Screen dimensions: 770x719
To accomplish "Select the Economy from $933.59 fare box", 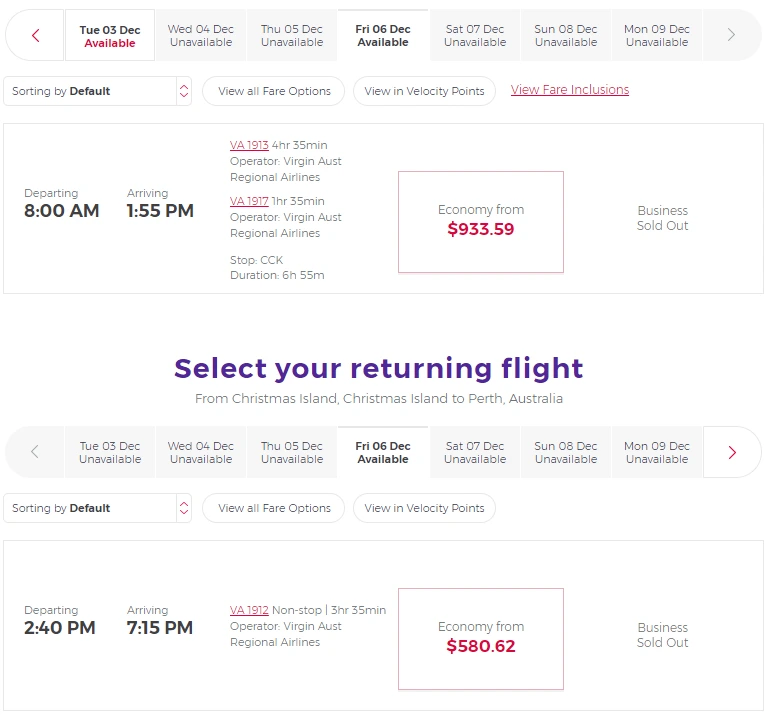I will (x=481, y=221).
